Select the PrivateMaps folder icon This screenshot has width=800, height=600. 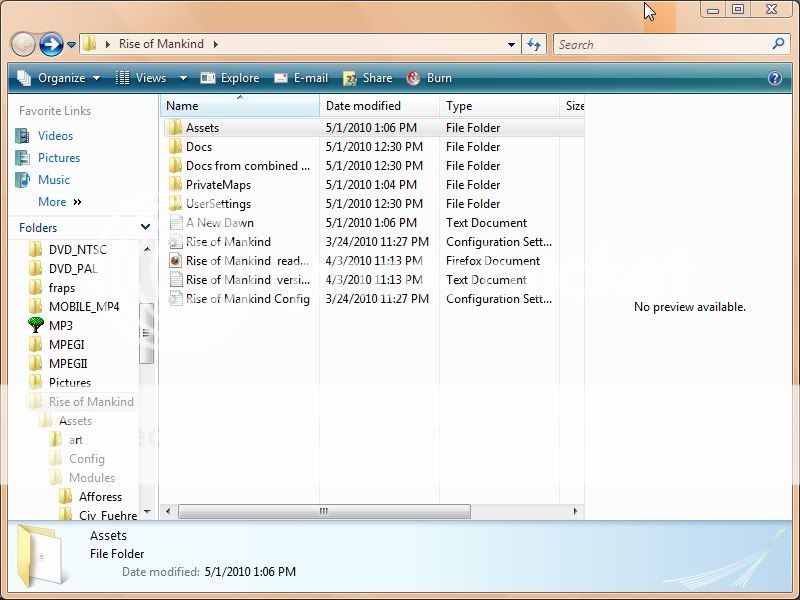tap(175, 184)
